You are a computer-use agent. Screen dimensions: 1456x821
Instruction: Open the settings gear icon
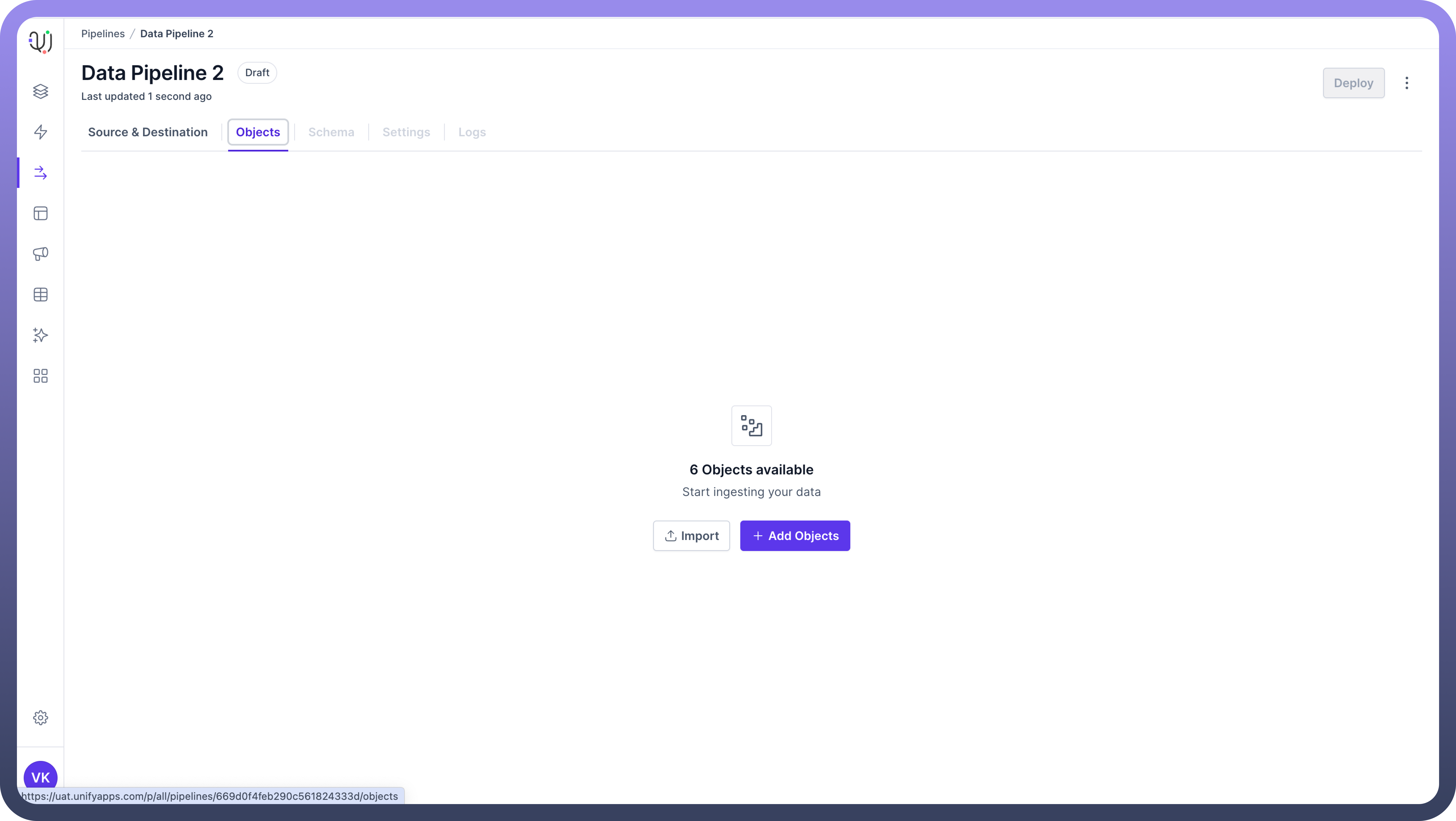tap(40, 718)
